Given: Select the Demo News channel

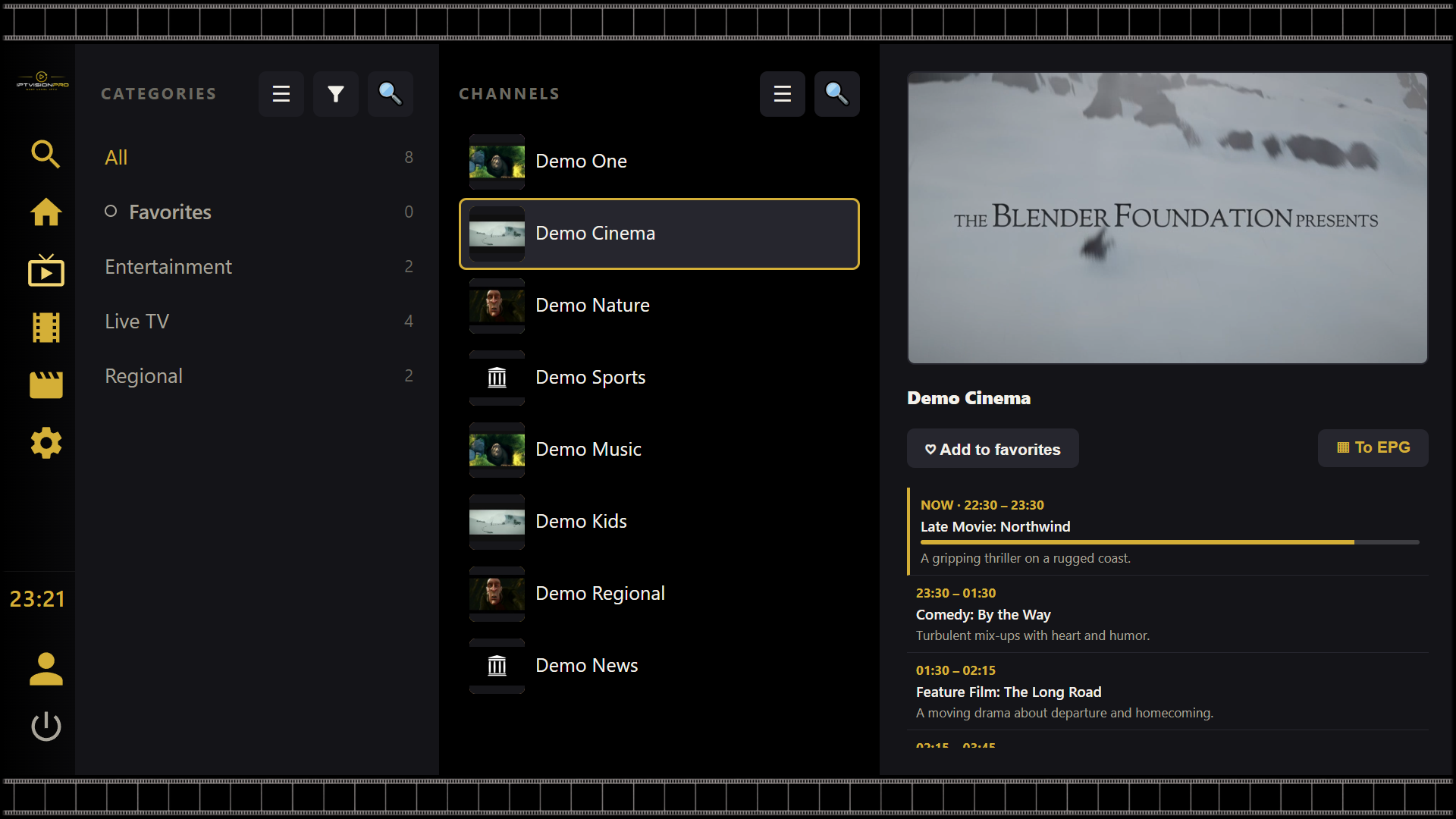Looking at the screenshot, I should [x=659, y=666].
